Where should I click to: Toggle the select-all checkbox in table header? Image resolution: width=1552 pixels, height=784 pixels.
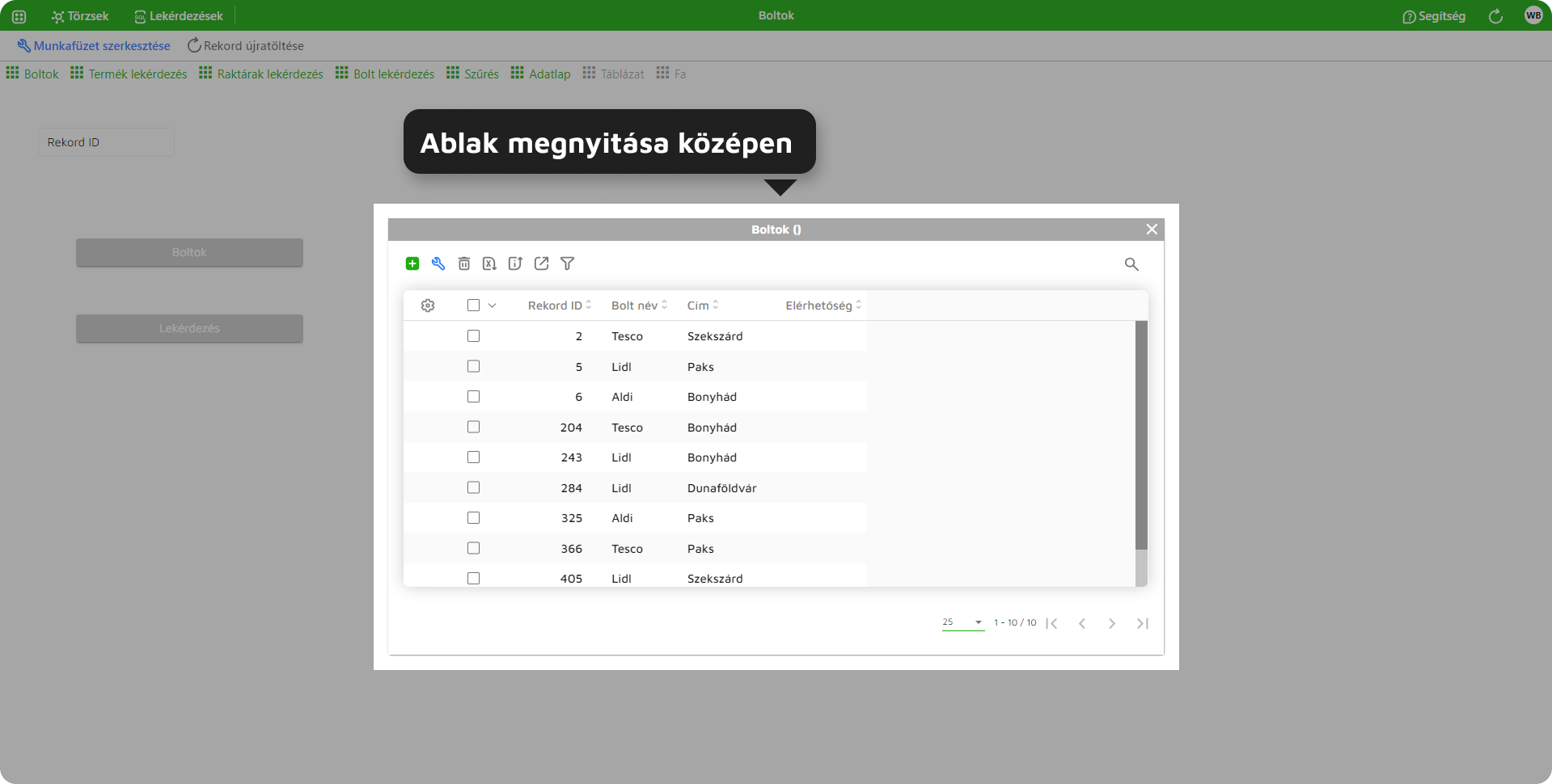[474, 306]
